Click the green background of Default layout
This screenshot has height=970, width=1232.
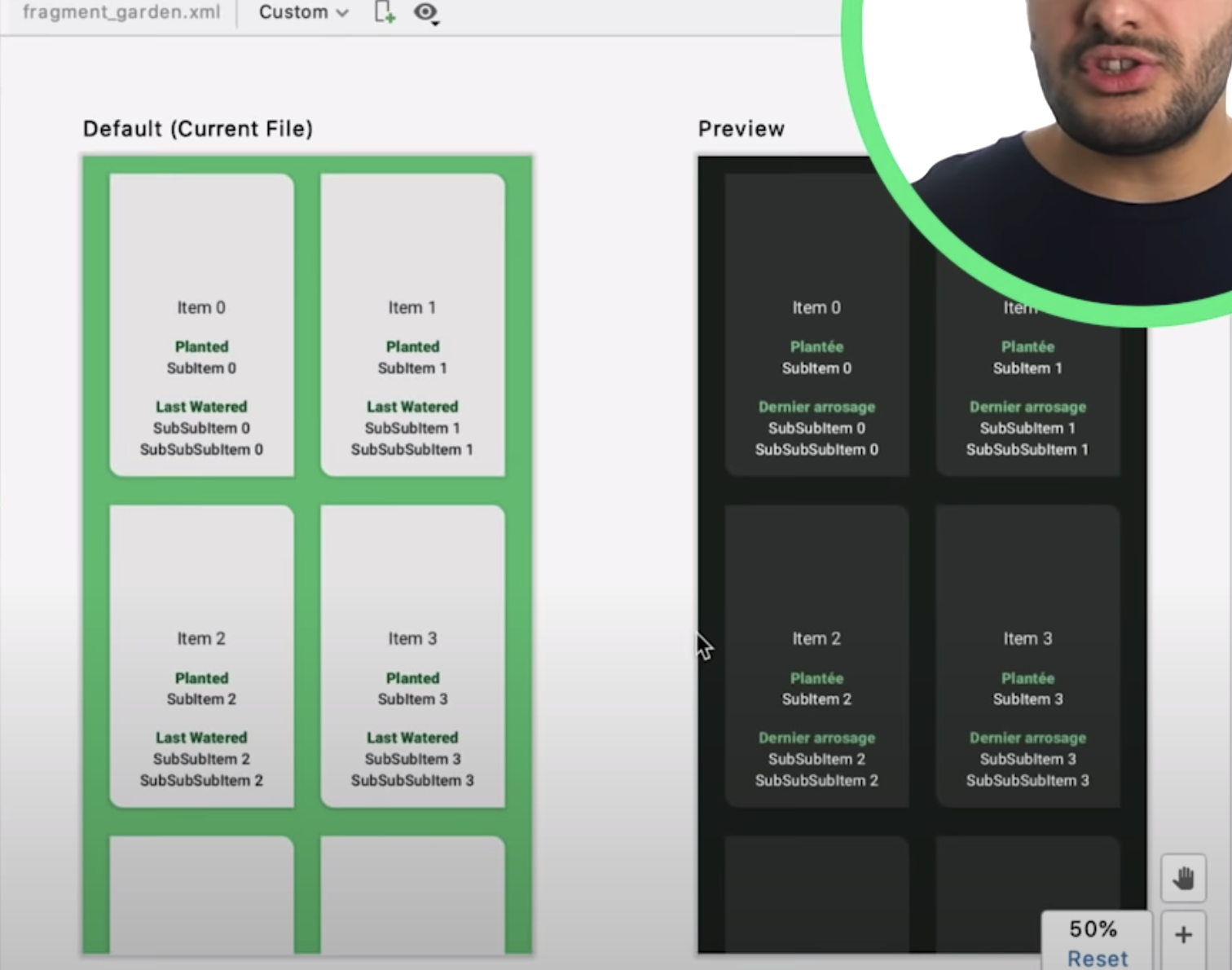click(306, 489)
